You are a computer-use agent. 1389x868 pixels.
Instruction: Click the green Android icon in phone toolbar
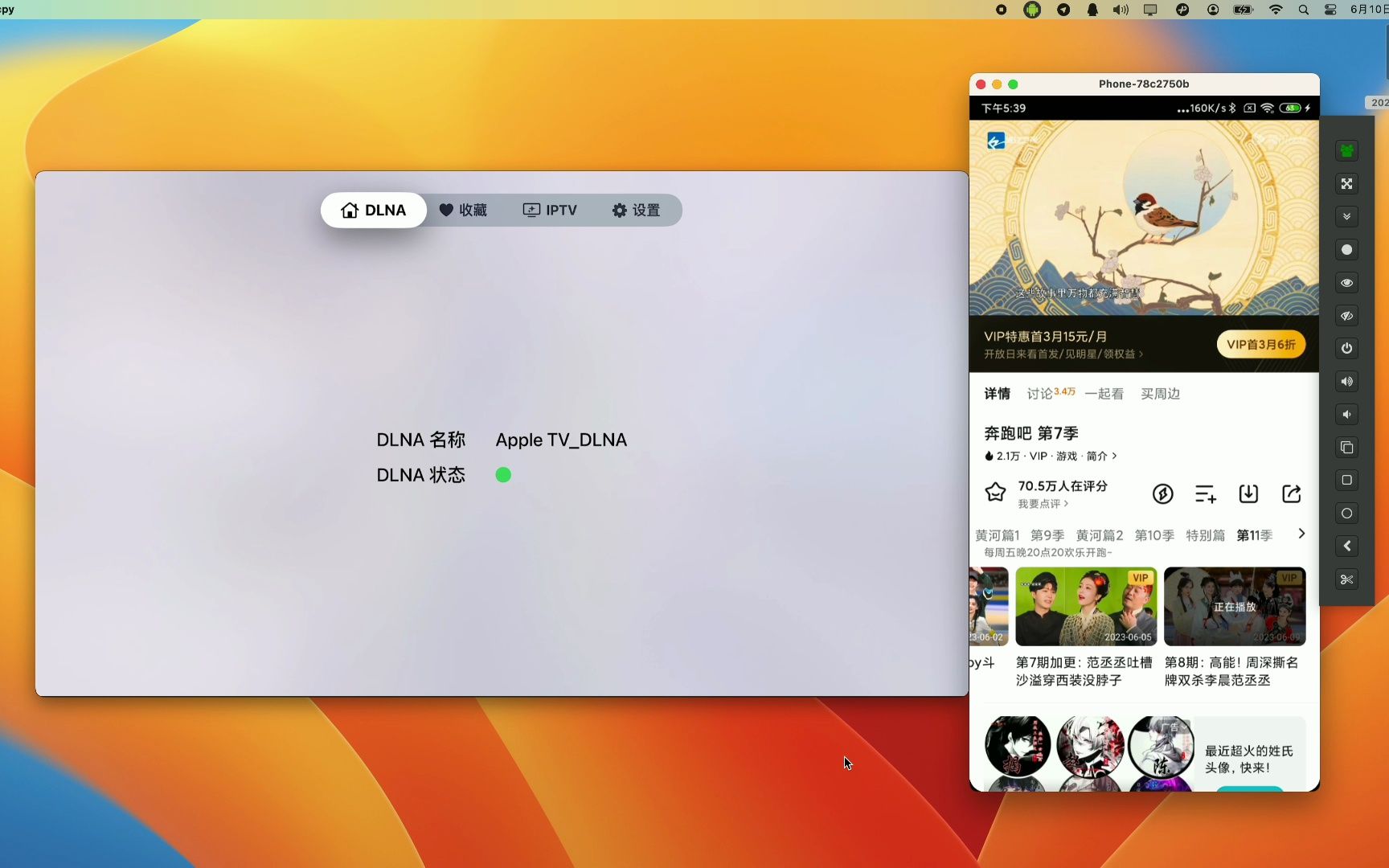(x=1346, y=150)
